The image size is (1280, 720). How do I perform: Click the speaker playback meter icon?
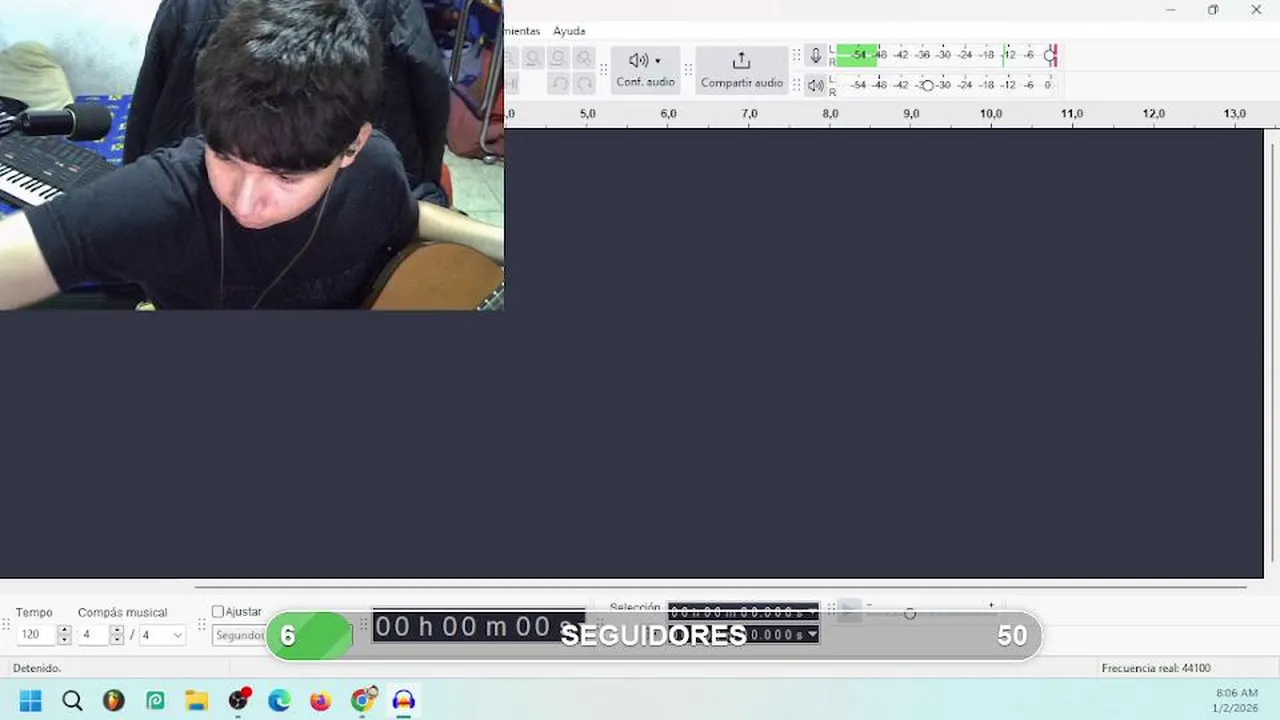click(x=816, y=85)
